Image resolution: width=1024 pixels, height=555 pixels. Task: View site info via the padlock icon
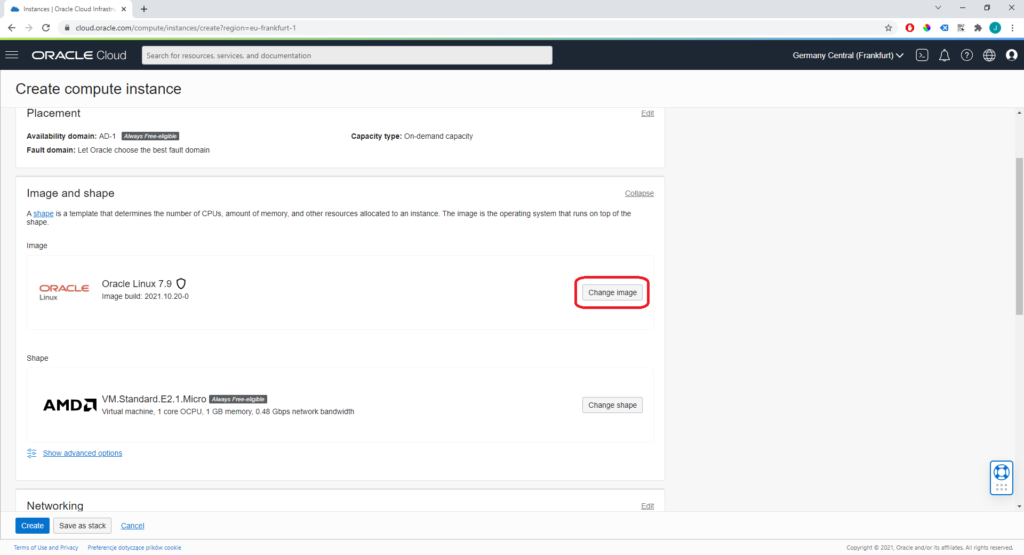[x=67, y=27]
